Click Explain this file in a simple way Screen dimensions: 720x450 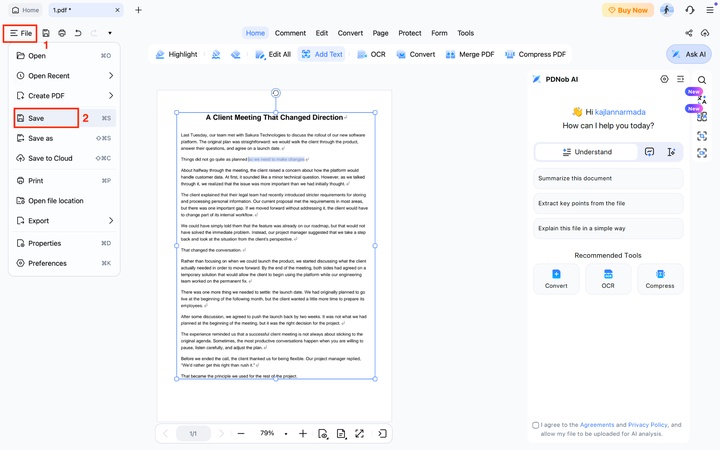point(608,228)
